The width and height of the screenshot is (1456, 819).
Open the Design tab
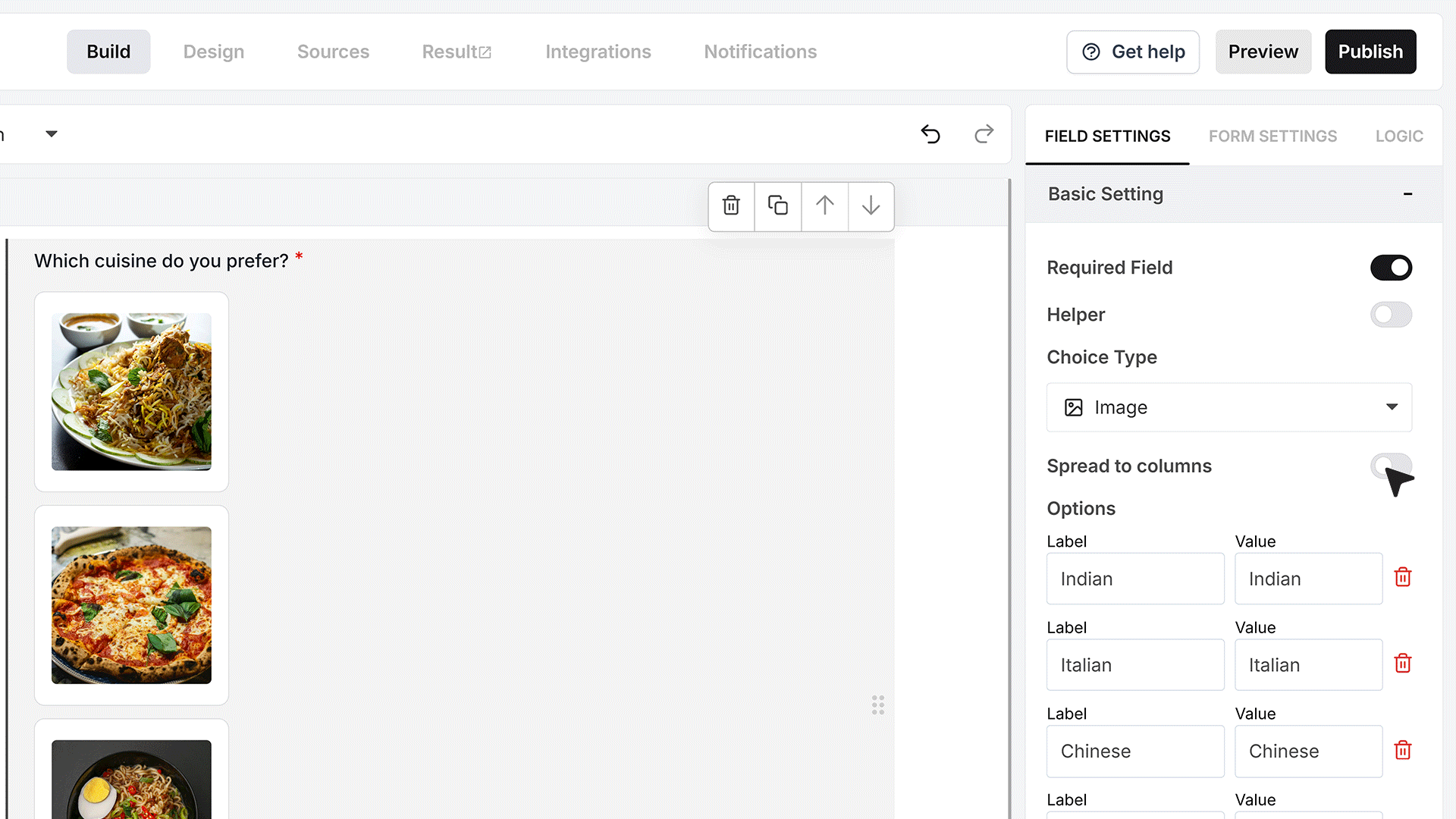pyautogui.click(x=214, y=52)
